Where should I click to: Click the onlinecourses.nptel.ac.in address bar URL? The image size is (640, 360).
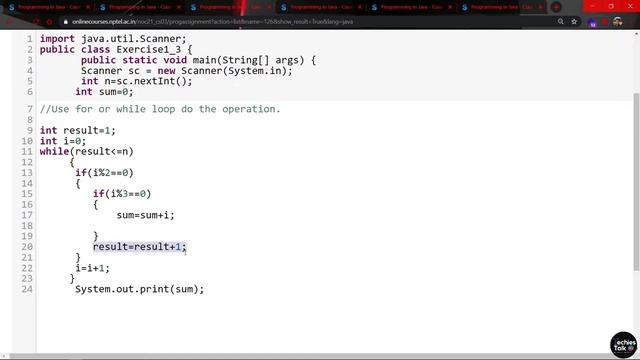pyautogui.click(x=212, y=22)
